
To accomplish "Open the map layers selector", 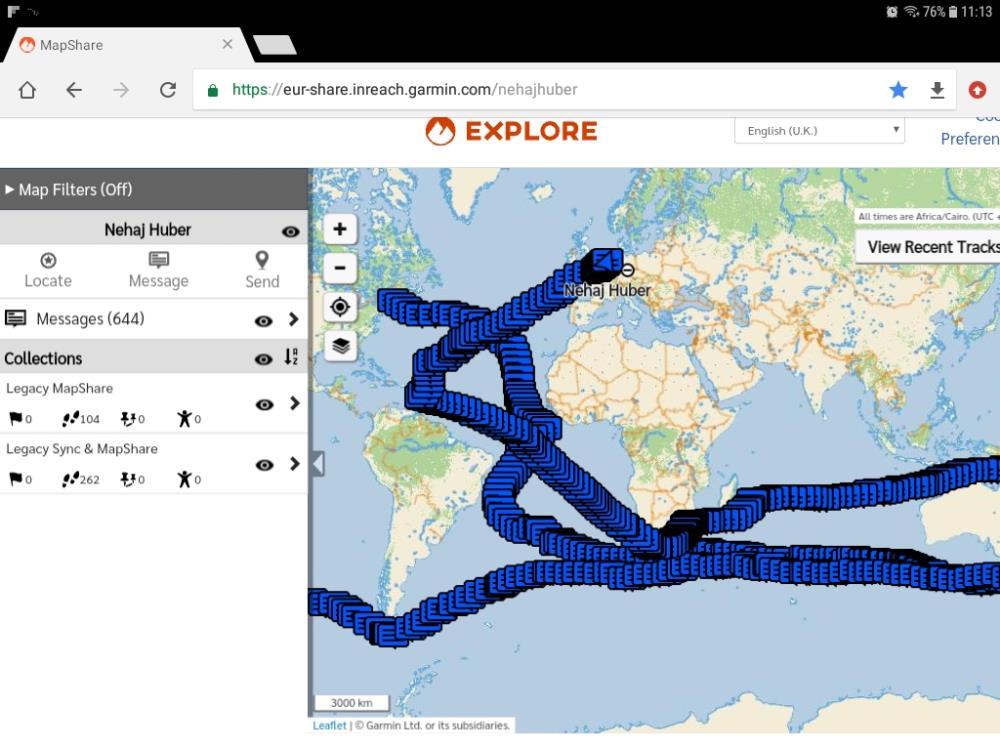I will [340, 346].
